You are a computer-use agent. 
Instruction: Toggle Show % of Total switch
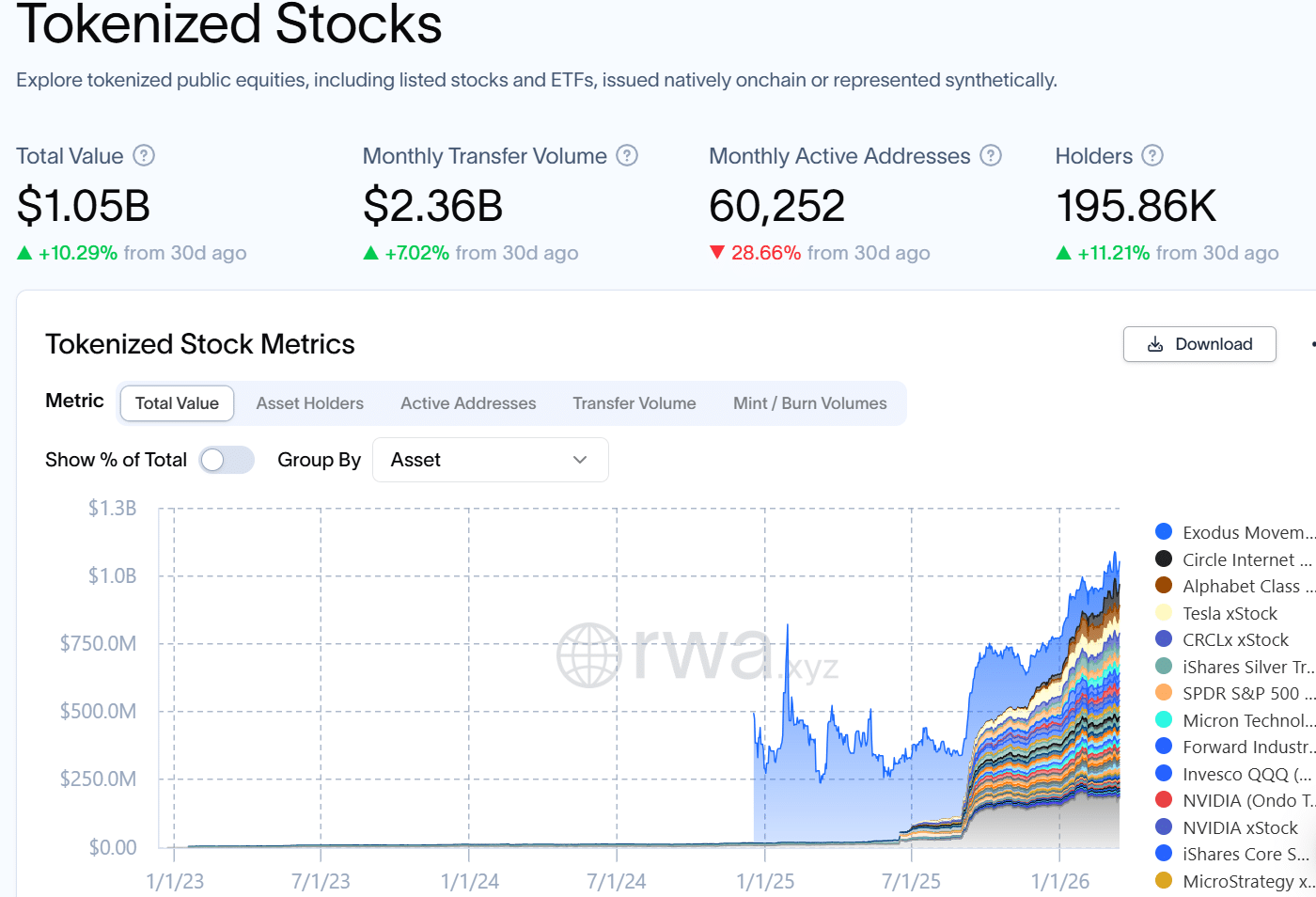(227, 460)
